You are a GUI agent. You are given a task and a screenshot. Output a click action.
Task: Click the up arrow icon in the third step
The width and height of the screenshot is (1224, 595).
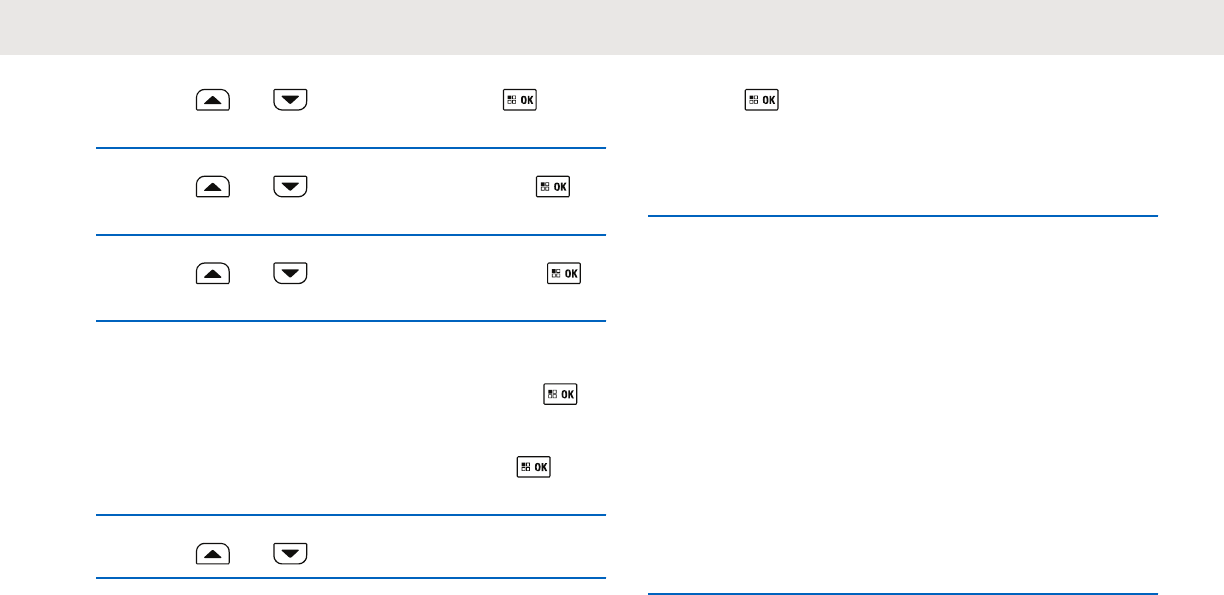point(213,272)
